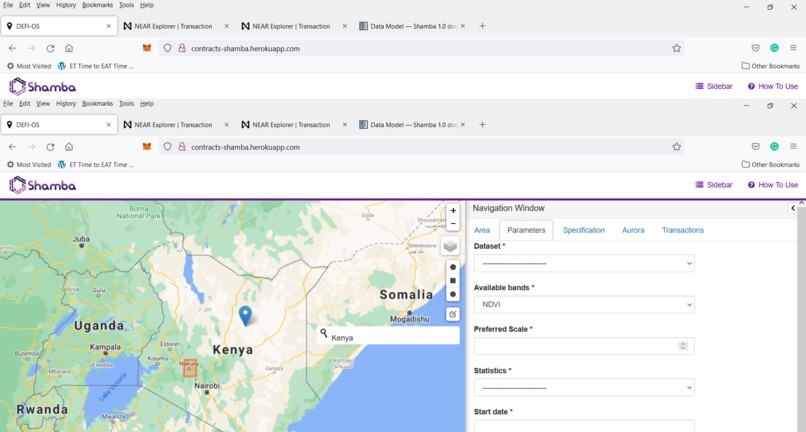806x432 pixels.
Task: Click the orange square drawn near Nakuru
Action: [x=190, y=368]
